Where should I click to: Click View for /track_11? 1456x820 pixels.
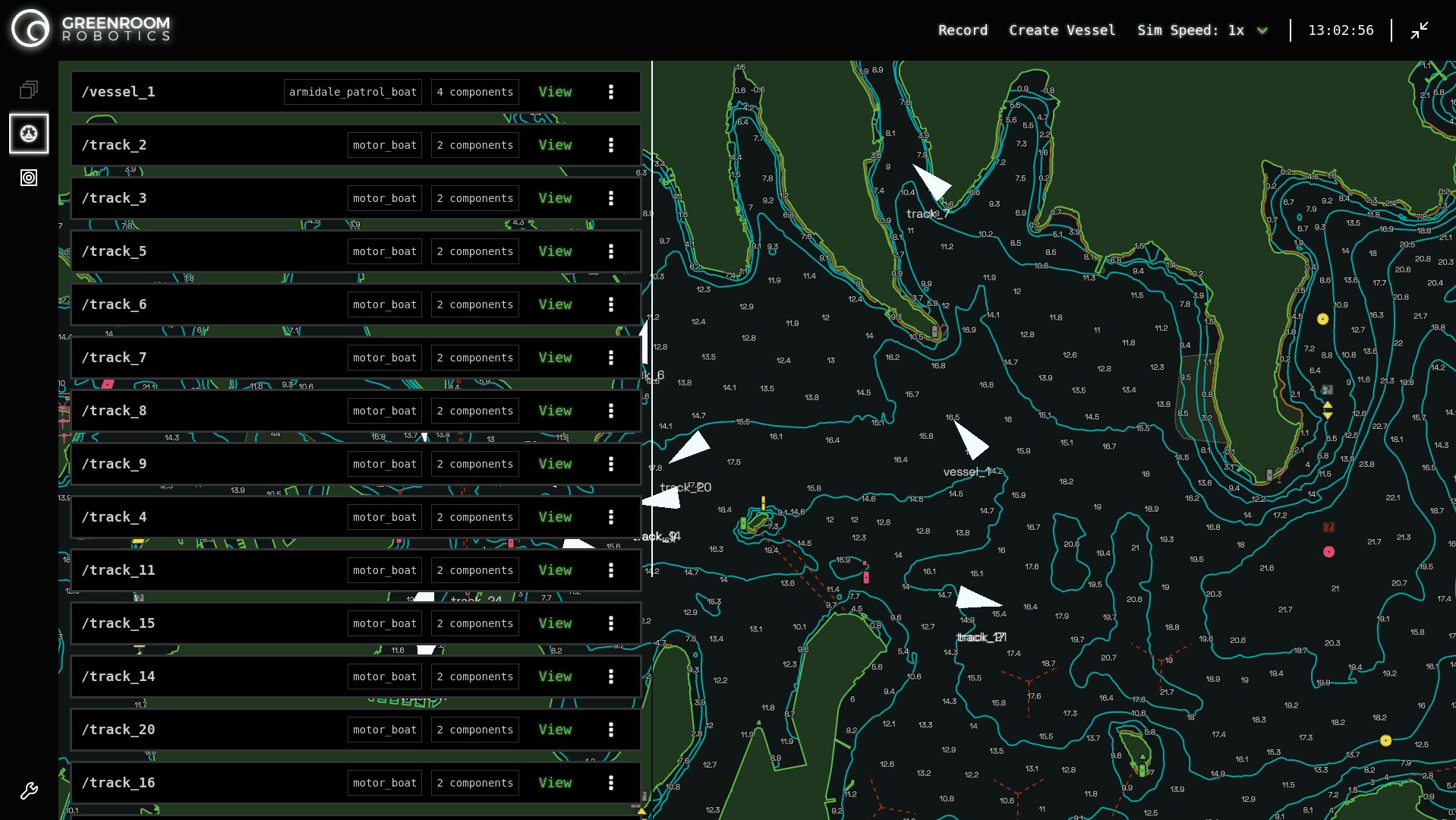555,570
